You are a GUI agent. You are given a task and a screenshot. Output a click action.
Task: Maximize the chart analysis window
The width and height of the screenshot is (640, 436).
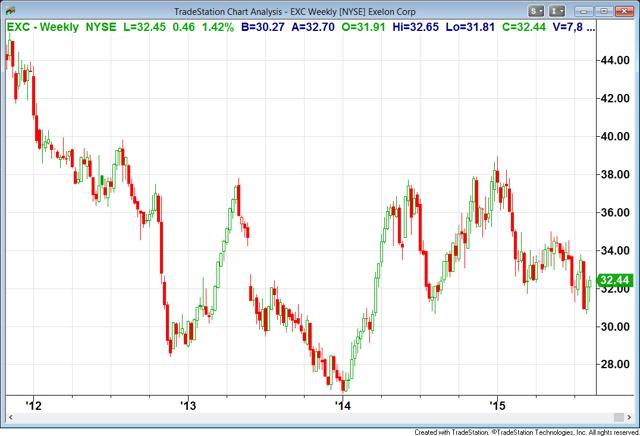(x=604, y=11)
